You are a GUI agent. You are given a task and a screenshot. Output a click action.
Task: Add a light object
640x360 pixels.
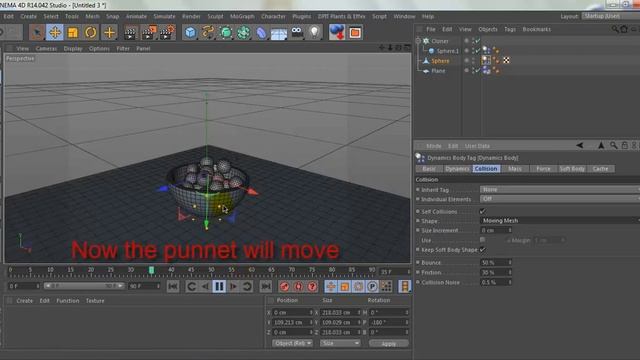pos(314,33)
